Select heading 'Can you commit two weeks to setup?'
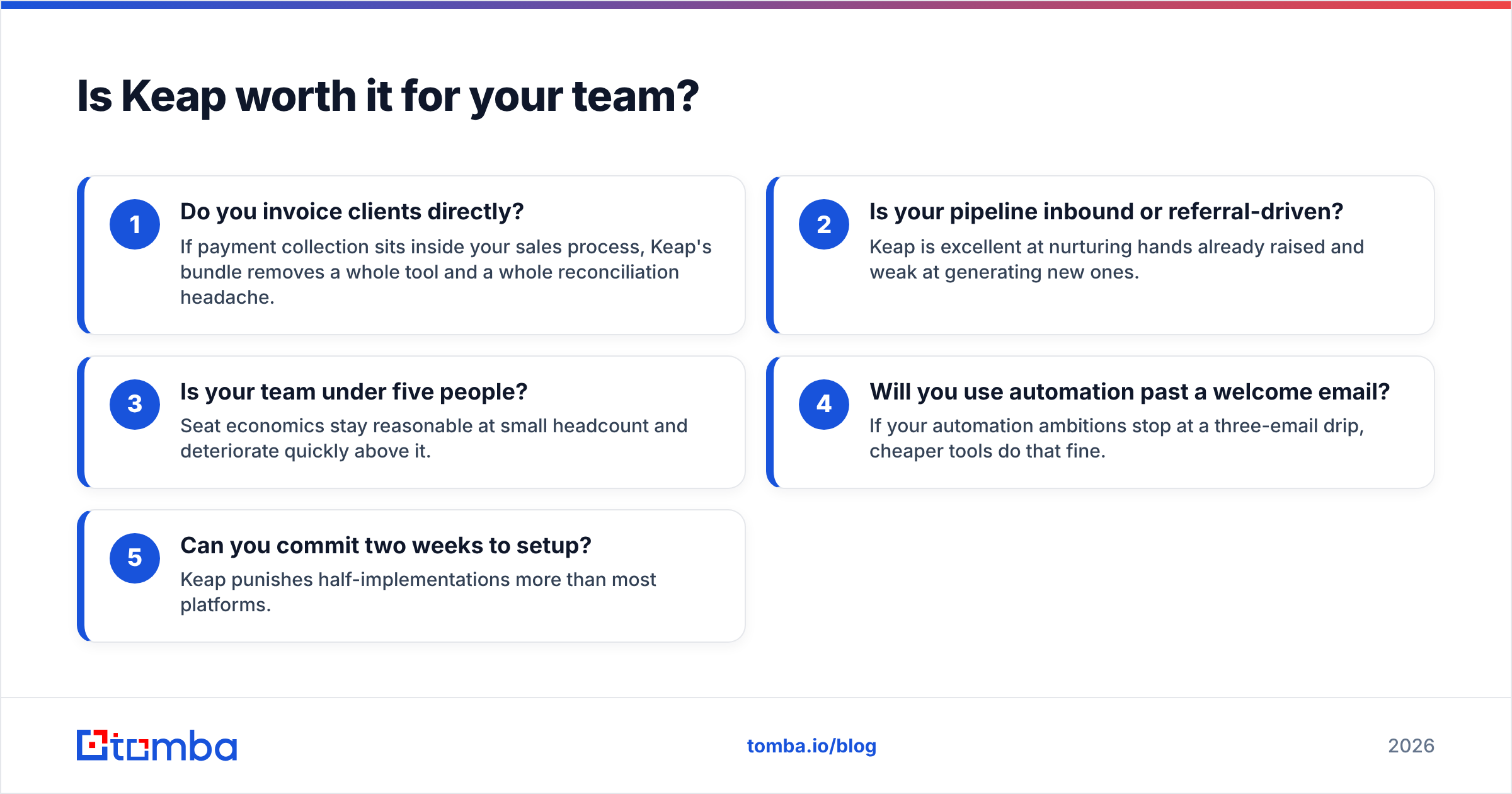 tap(386, 546)
